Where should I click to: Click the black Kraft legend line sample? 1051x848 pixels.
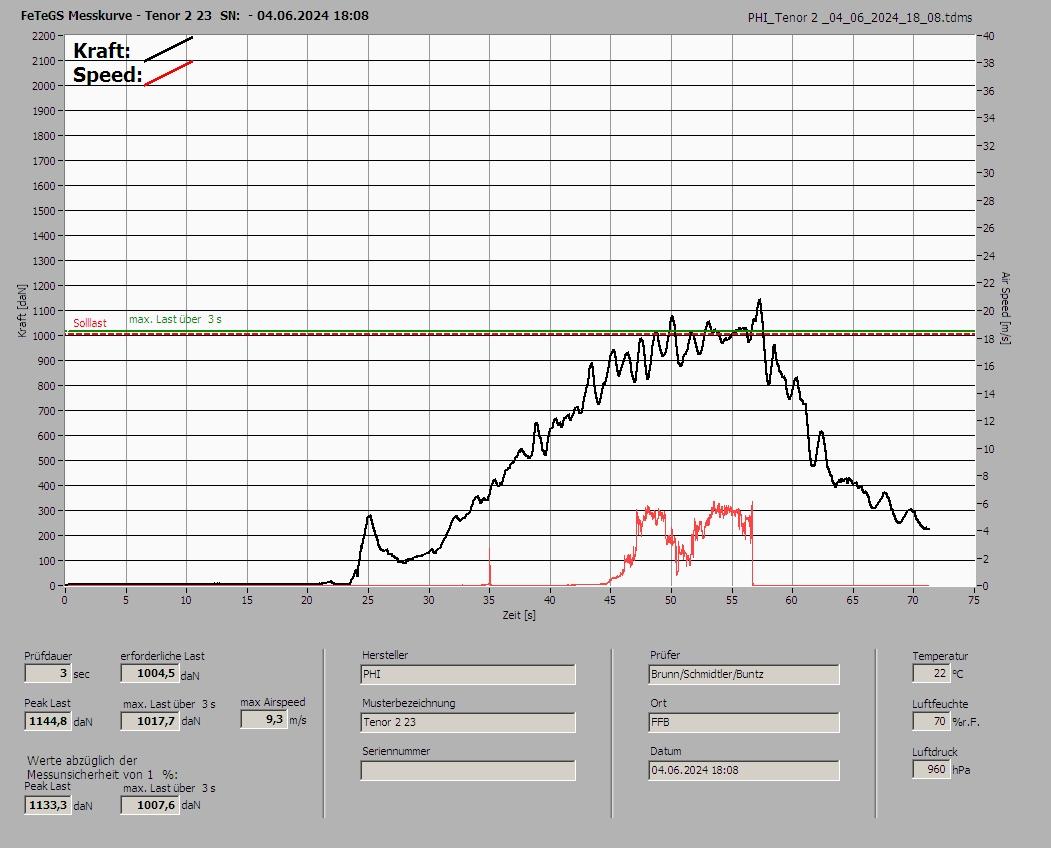169,49
